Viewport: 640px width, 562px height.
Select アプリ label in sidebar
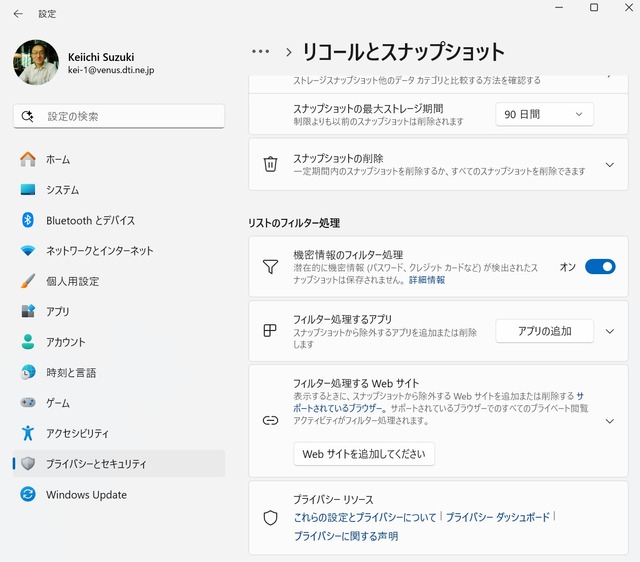tap(58, 311)
